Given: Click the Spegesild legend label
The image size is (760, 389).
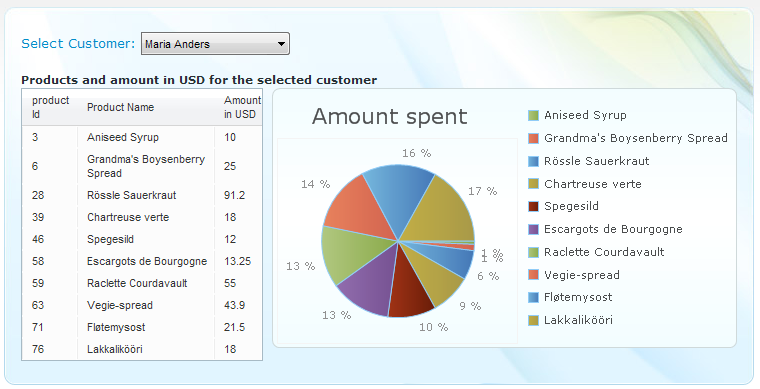Looking at the screenshot, I should [x=571, y=206].
